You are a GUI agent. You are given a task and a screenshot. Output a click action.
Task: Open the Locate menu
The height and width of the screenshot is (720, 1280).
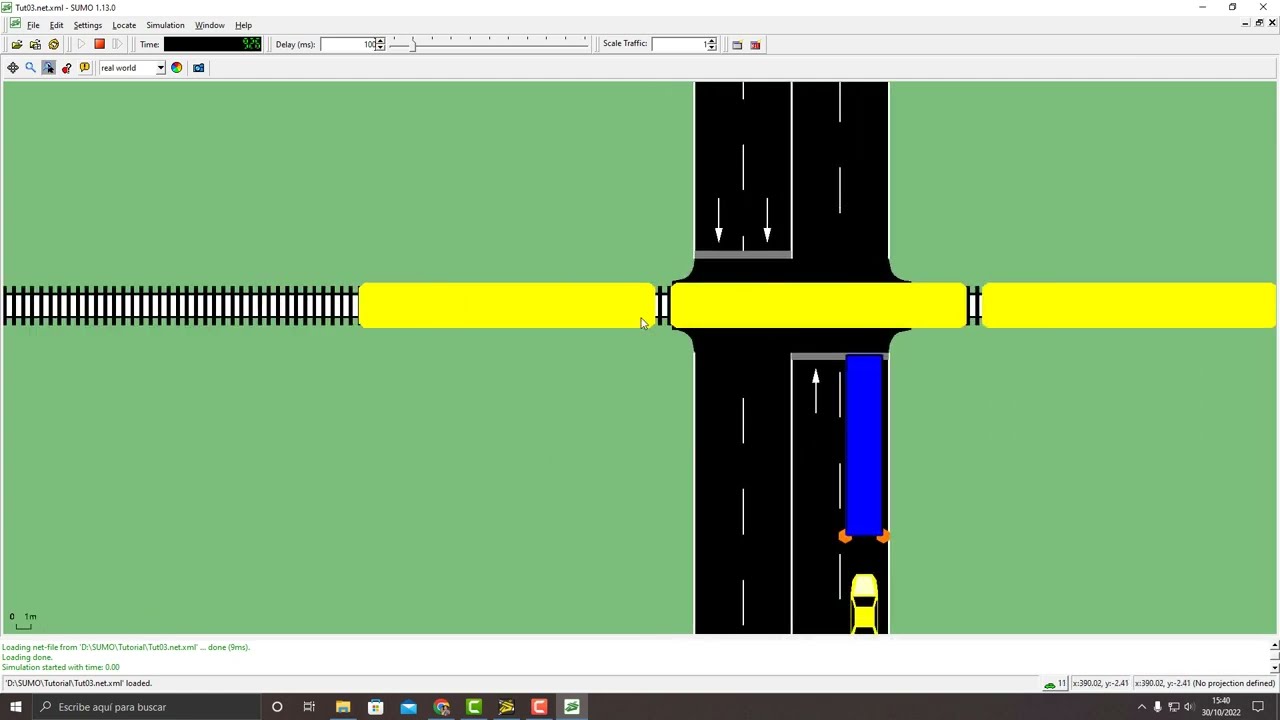[124, 25]
